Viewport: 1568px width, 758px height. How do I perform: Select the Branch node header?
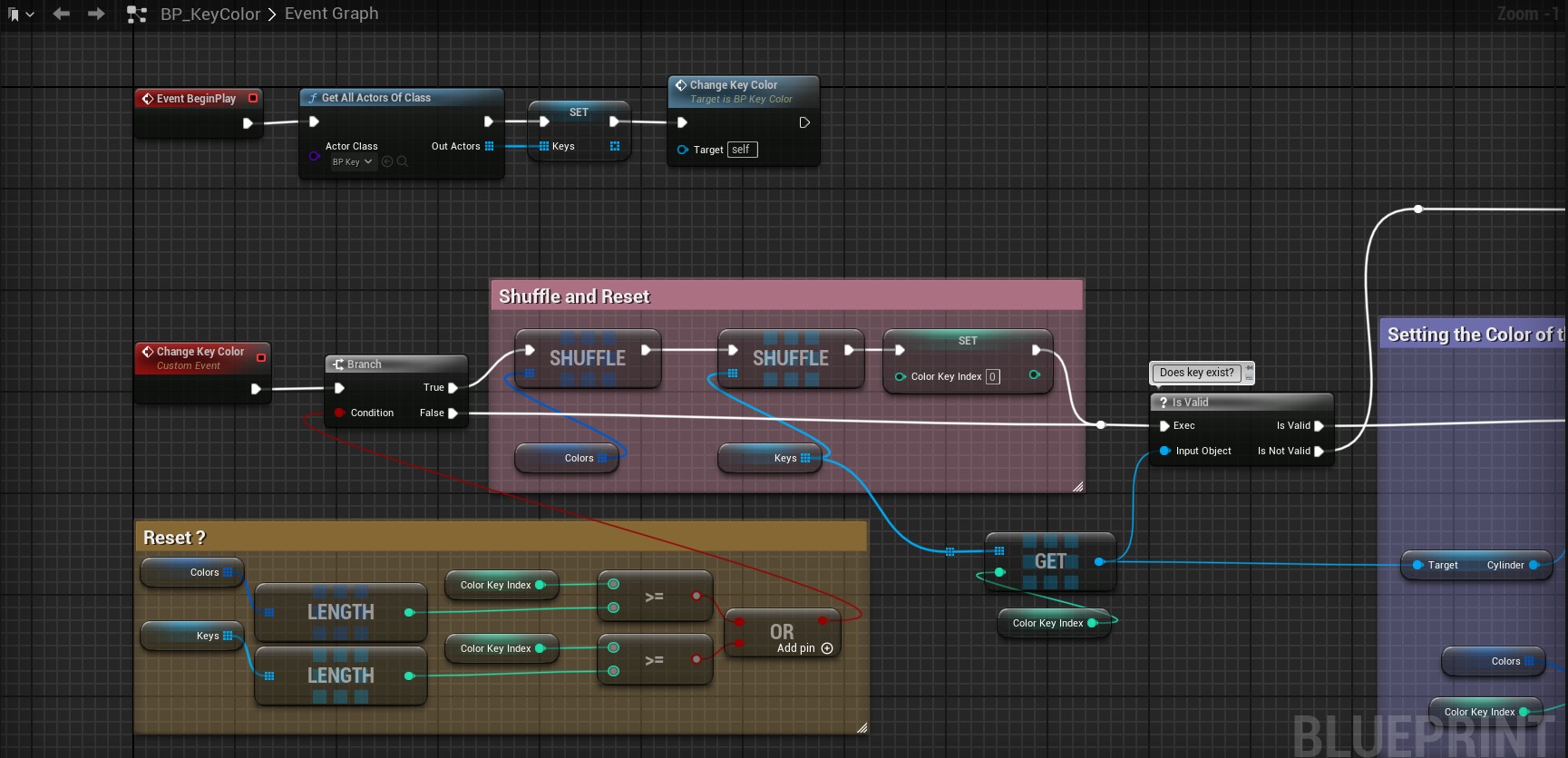click(396, 364)
